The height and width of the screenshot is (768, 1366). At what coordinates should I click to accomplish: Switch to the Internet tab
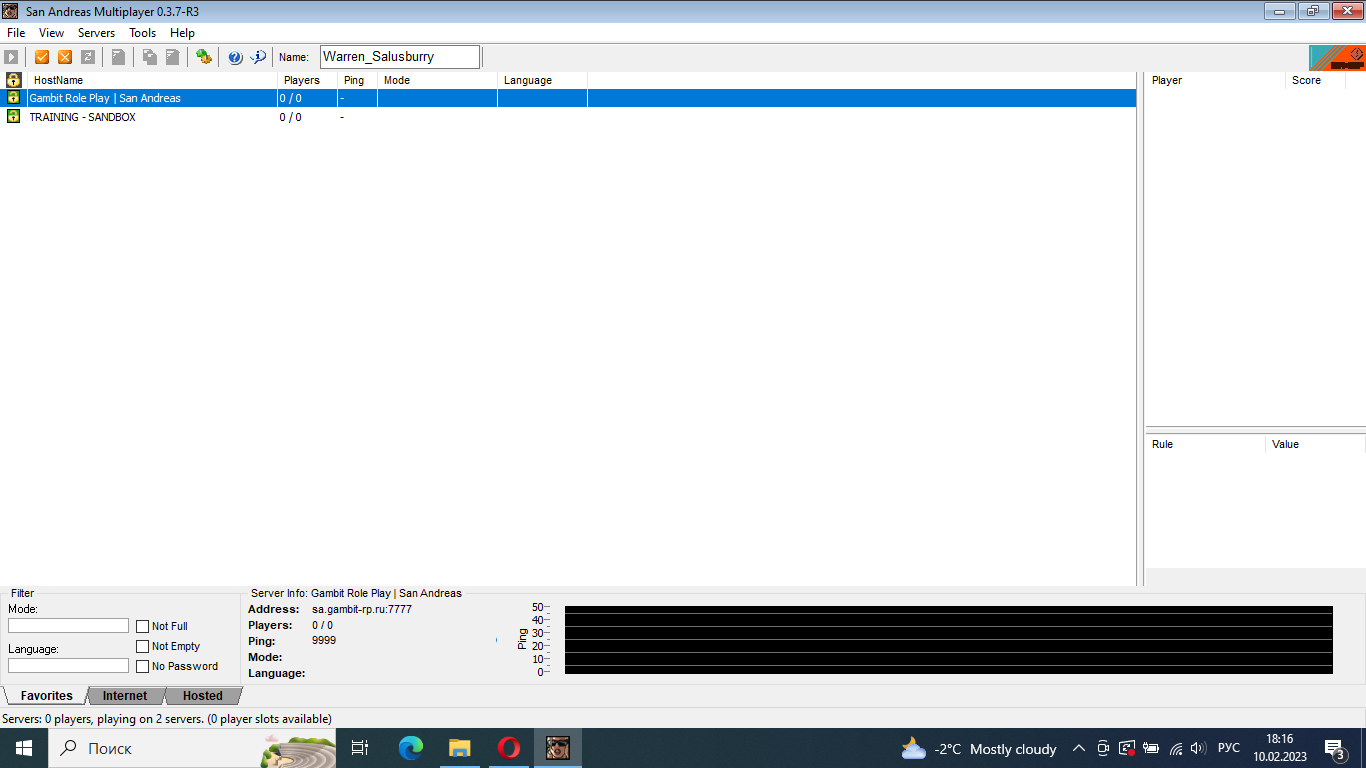(125, 696)
